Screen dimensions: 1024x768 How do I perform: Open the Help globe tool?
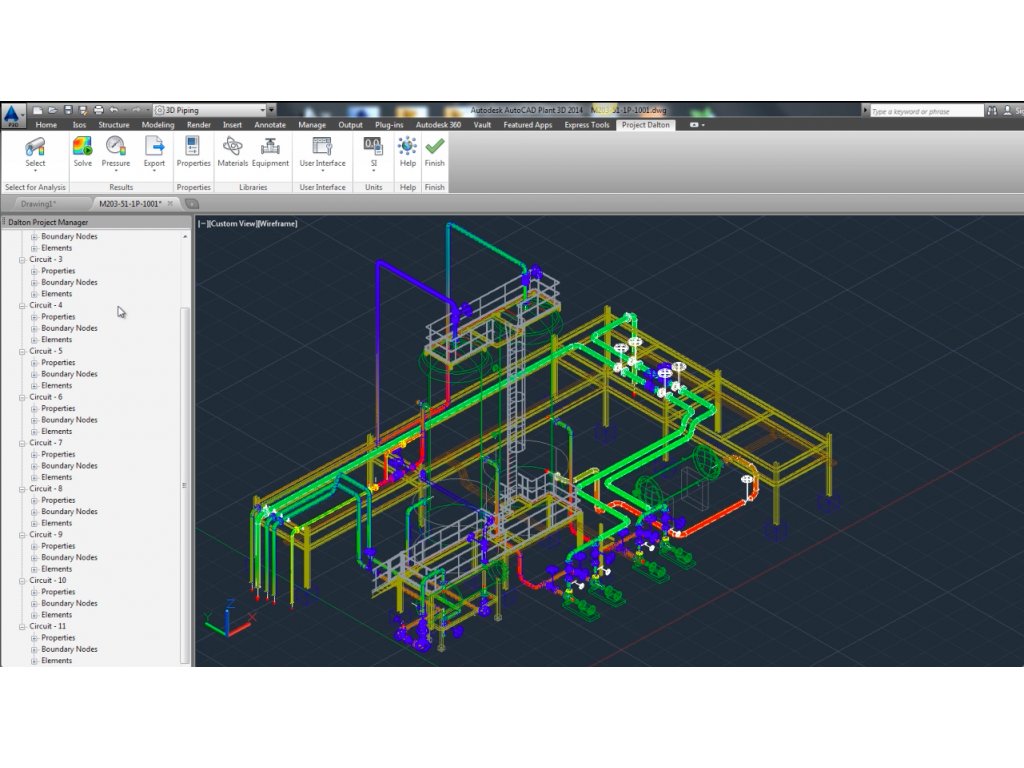click(x=408, y=153)
